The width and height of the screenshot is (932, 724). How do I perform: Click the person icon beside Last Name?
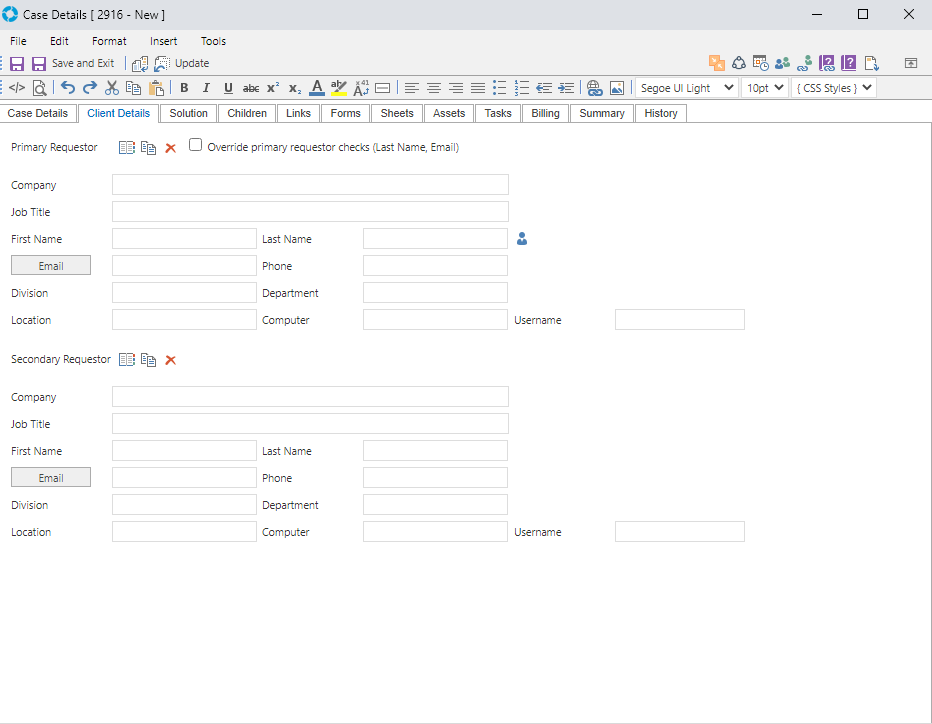click(x=522, y=239)
